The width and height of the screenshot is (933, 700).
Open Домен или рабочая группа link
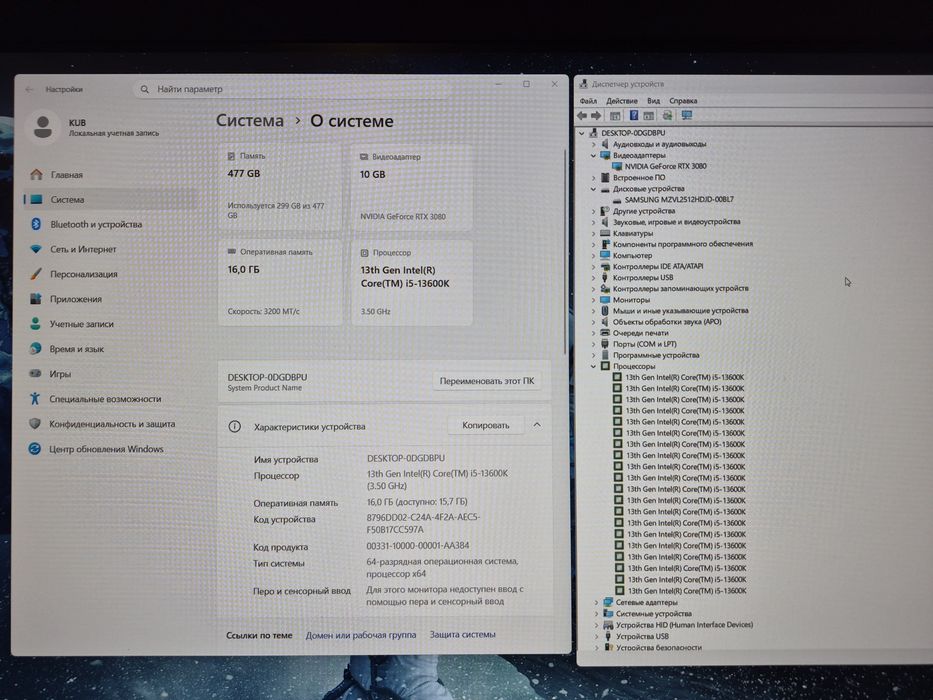pos(361,635)
